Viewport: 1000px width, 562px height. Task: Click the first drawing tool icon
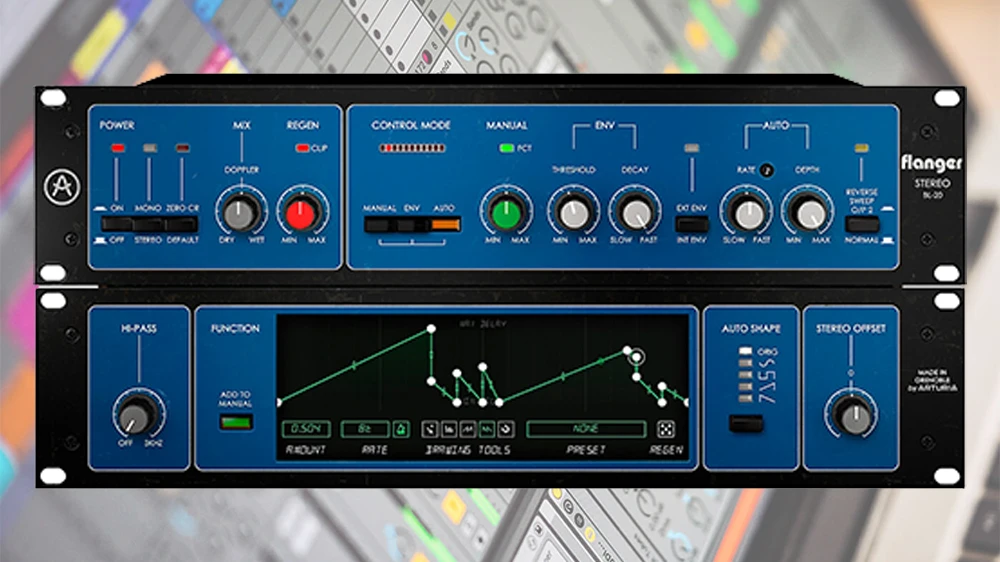tap(429, 429)
